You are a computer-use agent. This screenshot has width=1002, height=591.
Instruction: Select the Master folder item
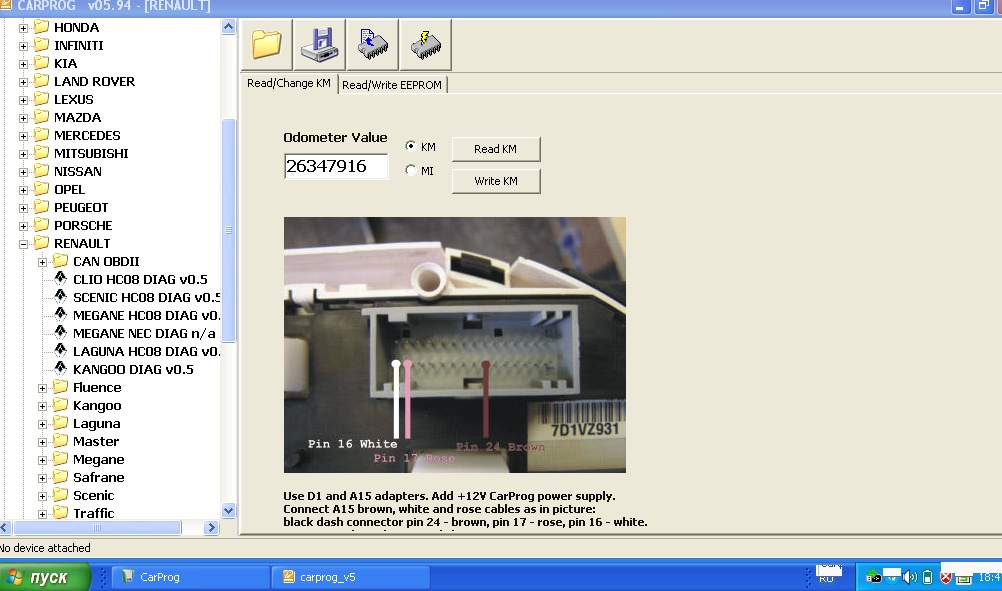point(96,441)
